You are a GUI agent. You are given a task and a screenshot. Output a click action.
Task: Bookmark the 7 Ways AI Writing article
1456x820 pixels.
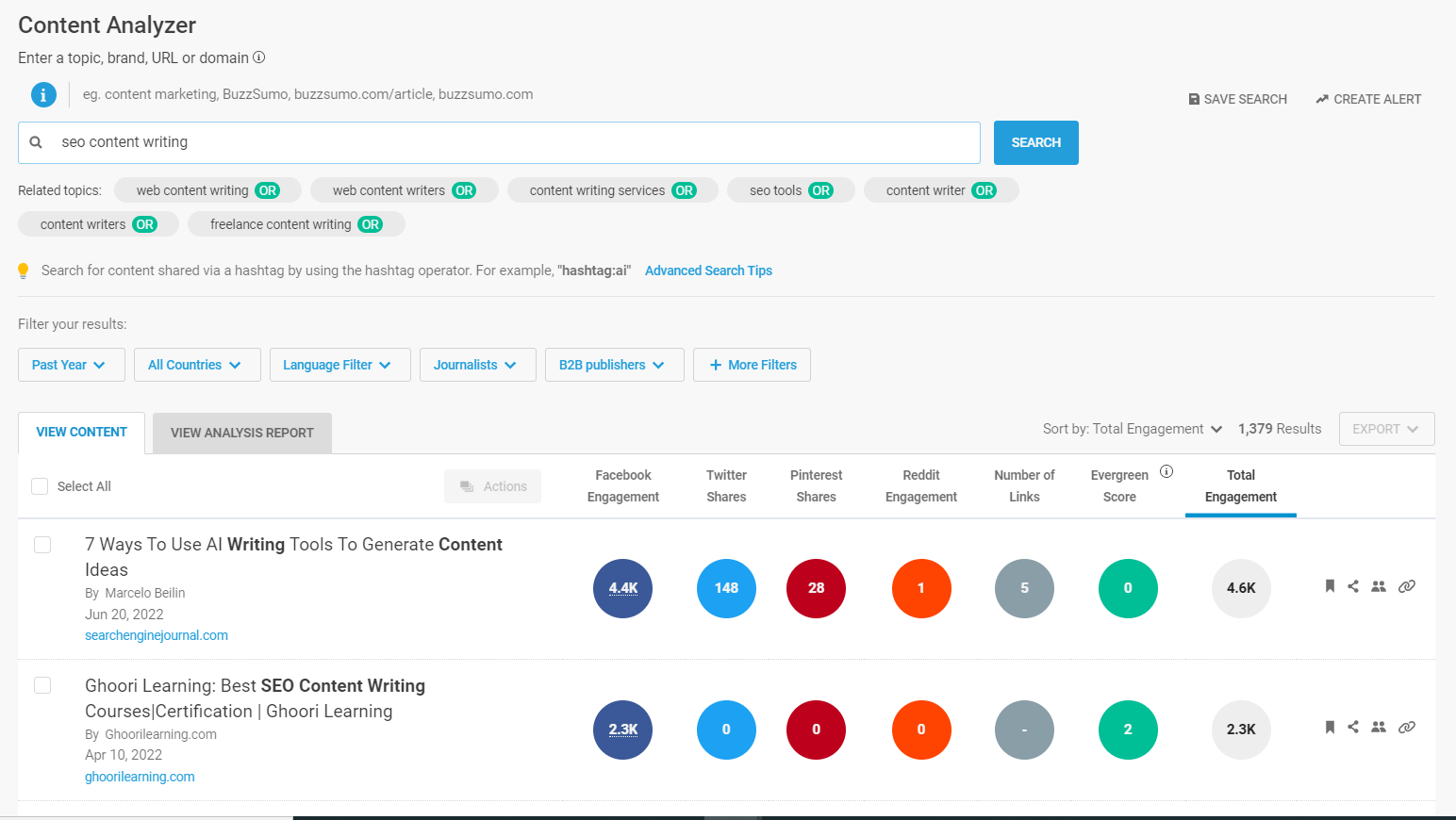1330,586
